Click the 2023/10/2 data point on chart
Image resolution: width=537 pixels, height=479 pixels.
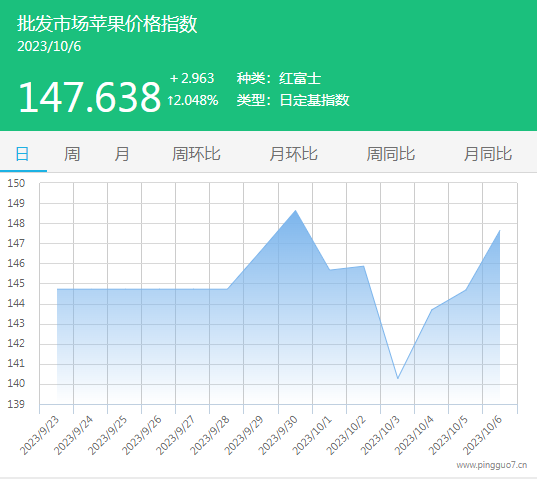click(x=363, y=266)
